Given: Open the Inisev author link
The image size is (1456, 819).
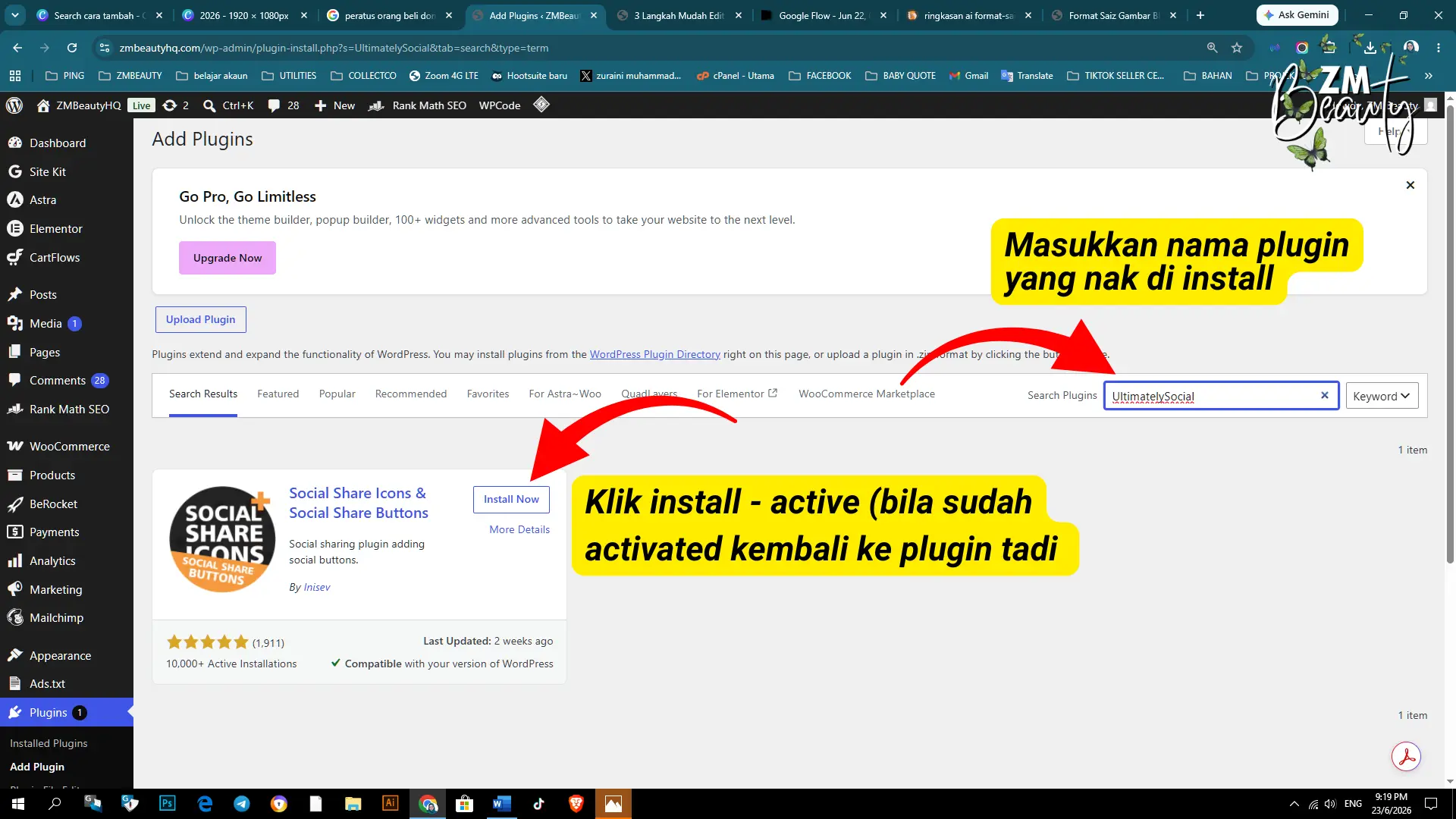Looking at the screenshot, I should click(316, 587).
